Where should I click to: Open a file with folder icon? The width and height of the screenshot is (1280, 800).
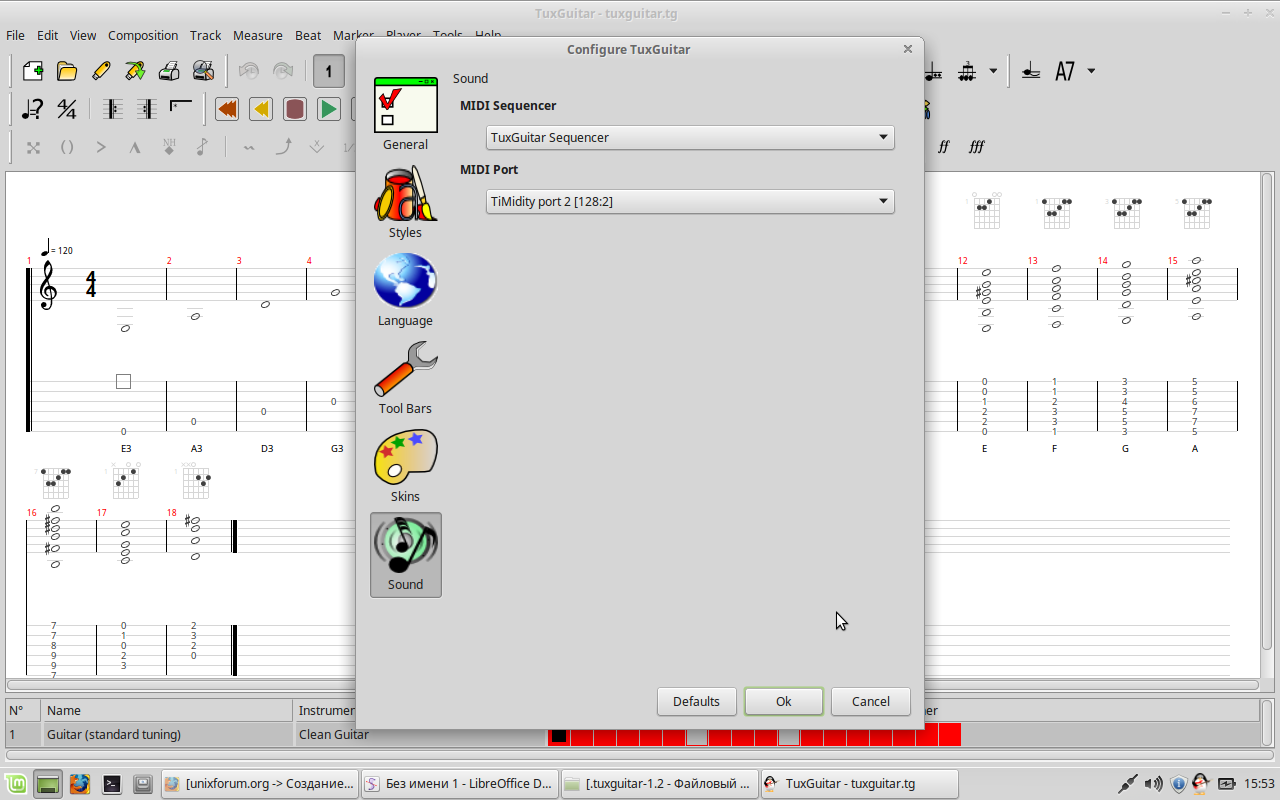67,71
